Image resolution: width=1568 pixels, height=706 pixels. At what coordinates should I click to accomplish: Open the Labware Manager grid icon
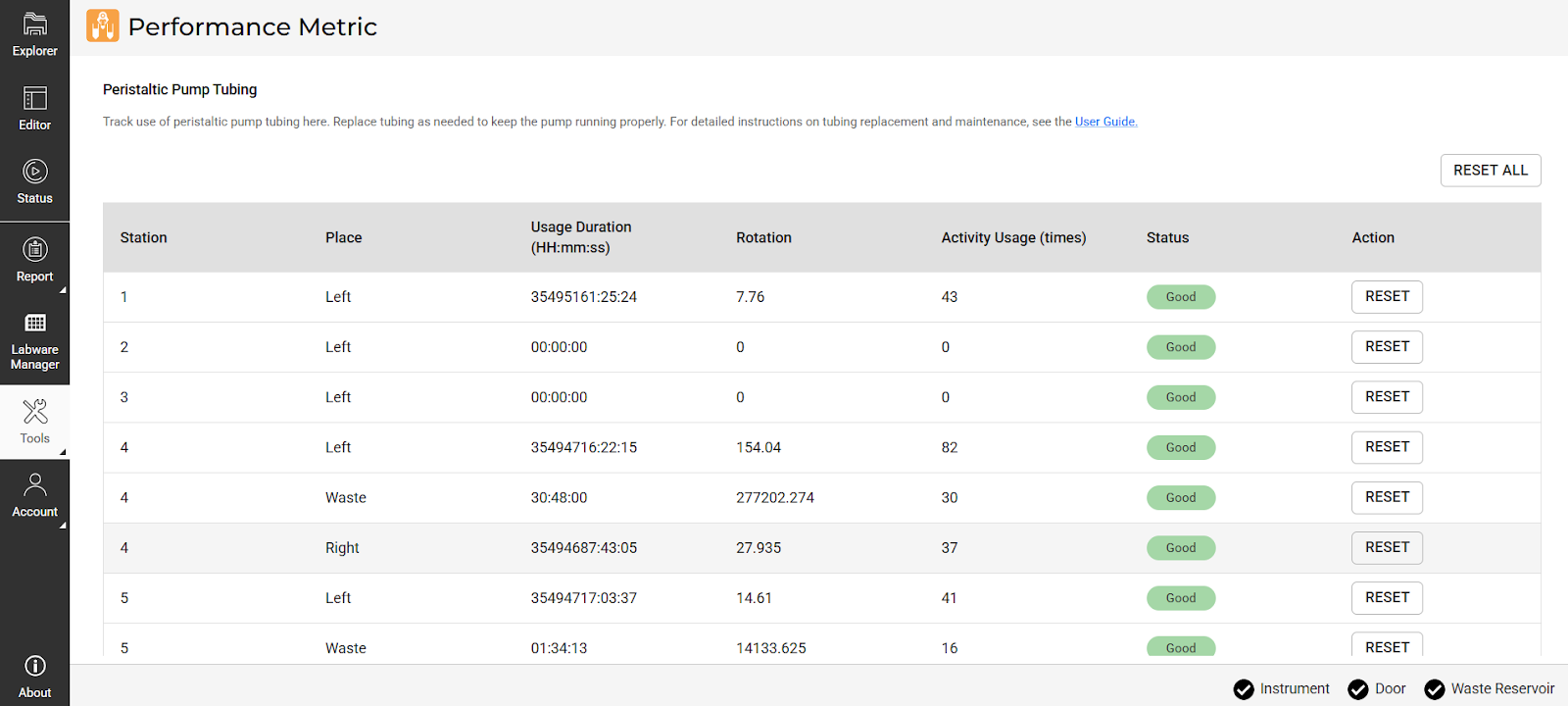[x=34, y=324]
